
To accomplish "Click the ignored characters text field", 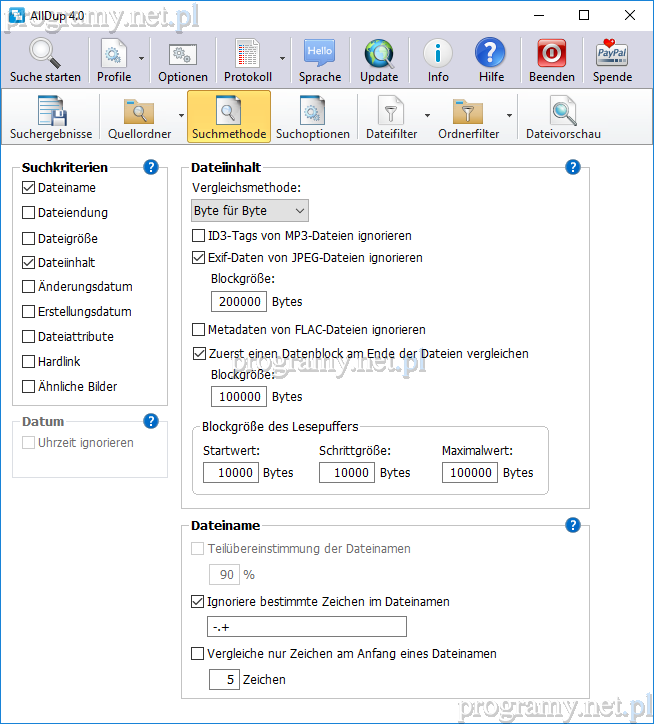I will (x=306, y=627).
